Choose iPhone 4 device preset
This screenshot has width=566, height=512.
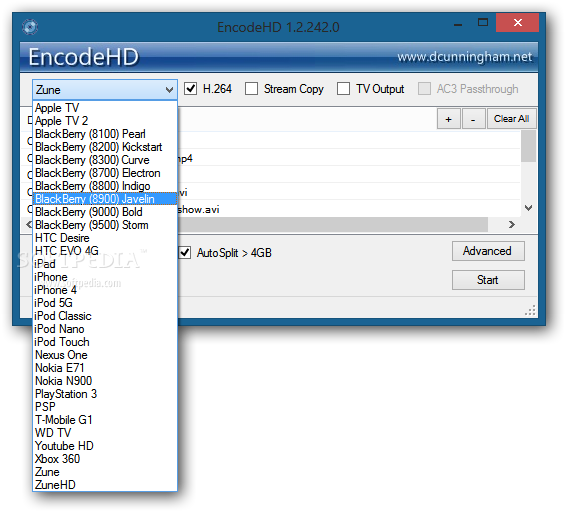point(105,290)
